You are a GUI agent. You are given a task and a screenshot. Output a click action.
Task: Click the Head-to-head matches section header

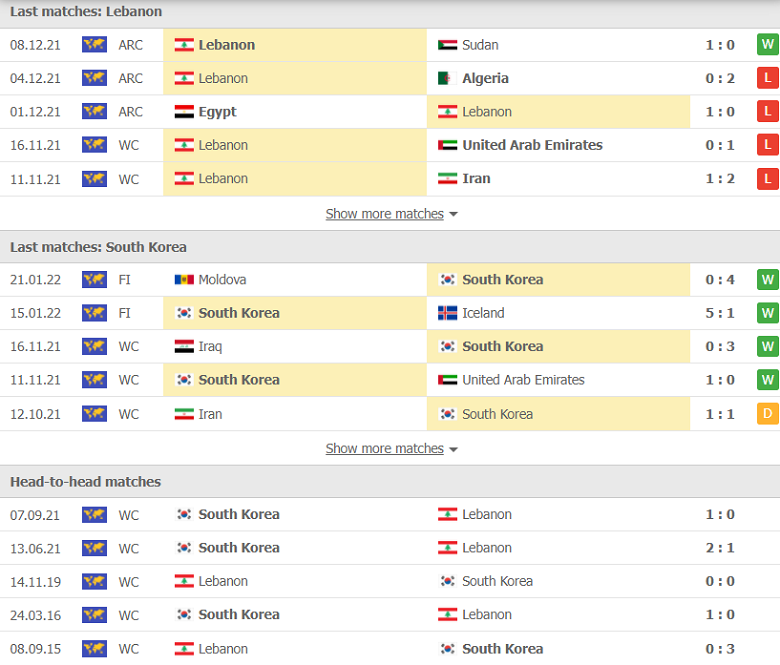coord(85,482)
